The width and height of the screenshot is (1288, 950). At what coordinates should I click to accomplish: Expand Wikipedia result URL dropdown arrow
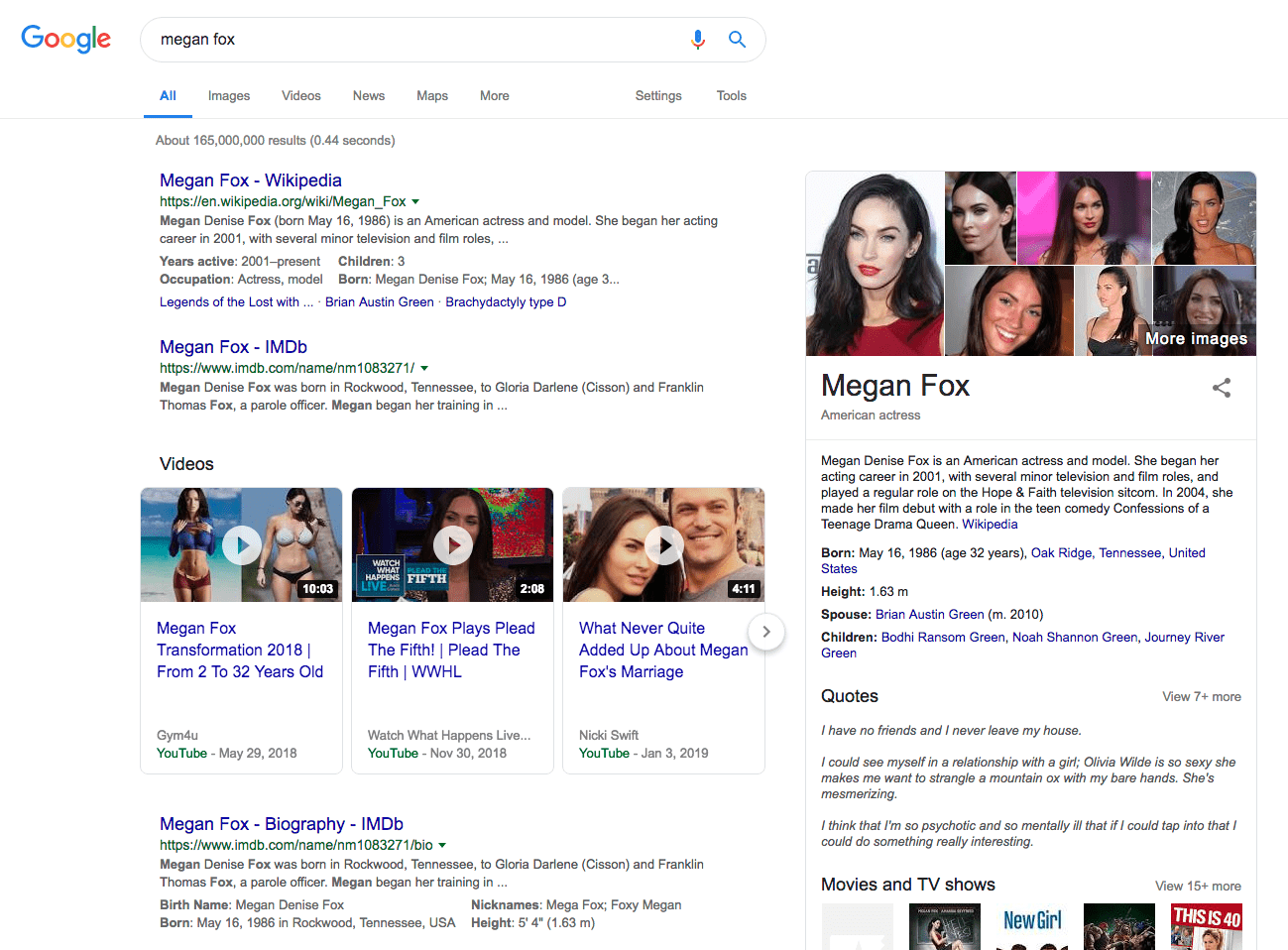click(x=415, y=201)
